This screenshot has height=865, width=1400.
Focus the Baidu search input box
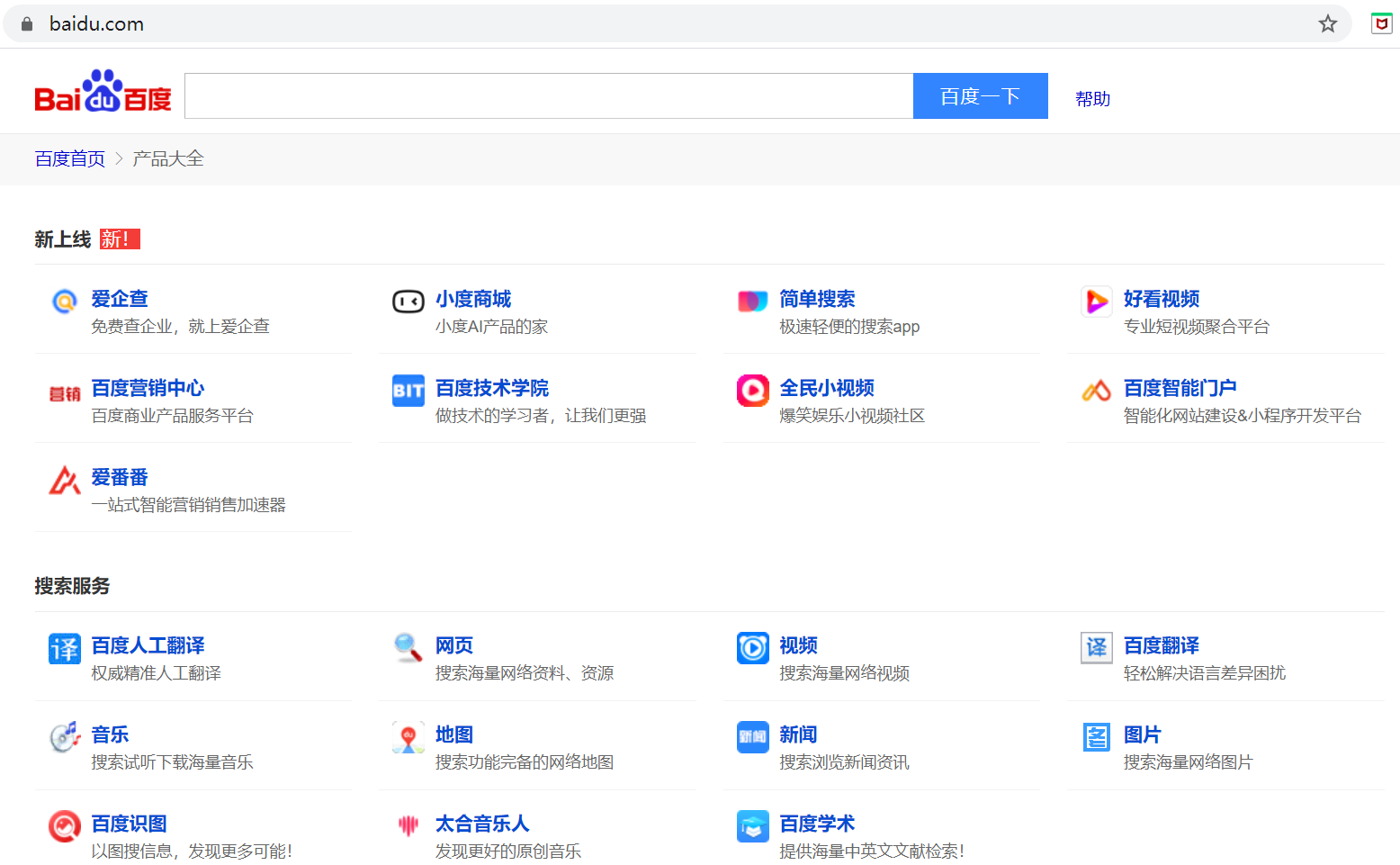click(x=549, y=95)
